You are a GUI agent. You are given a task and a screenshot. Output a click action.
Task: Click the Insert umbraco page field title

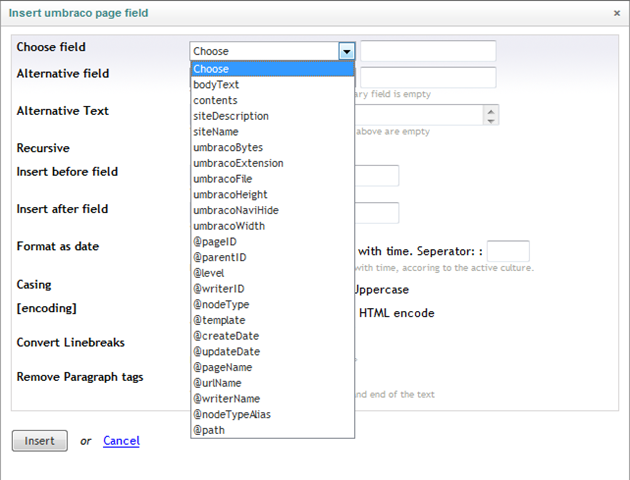(78, 13)
